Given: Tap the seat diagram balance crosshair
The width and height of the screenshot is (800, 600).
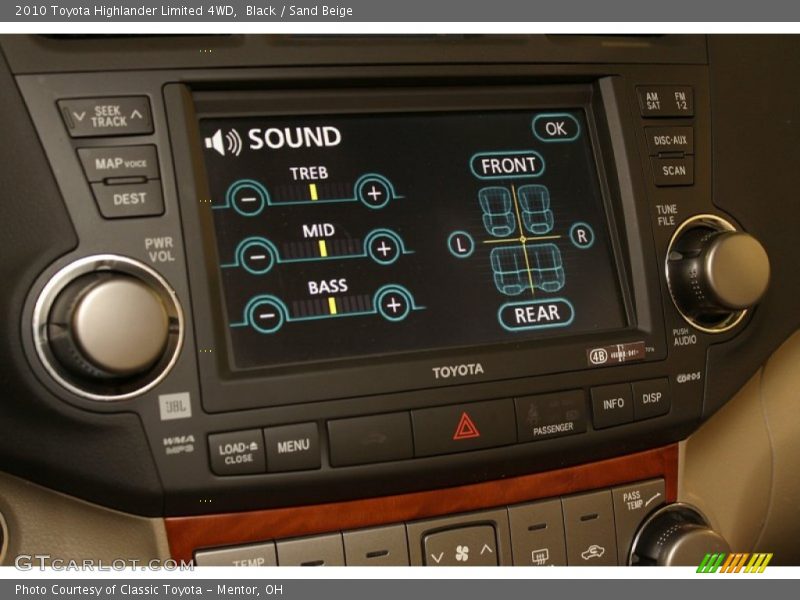Looking at the screenshot, I should click(x=522, y=239).
